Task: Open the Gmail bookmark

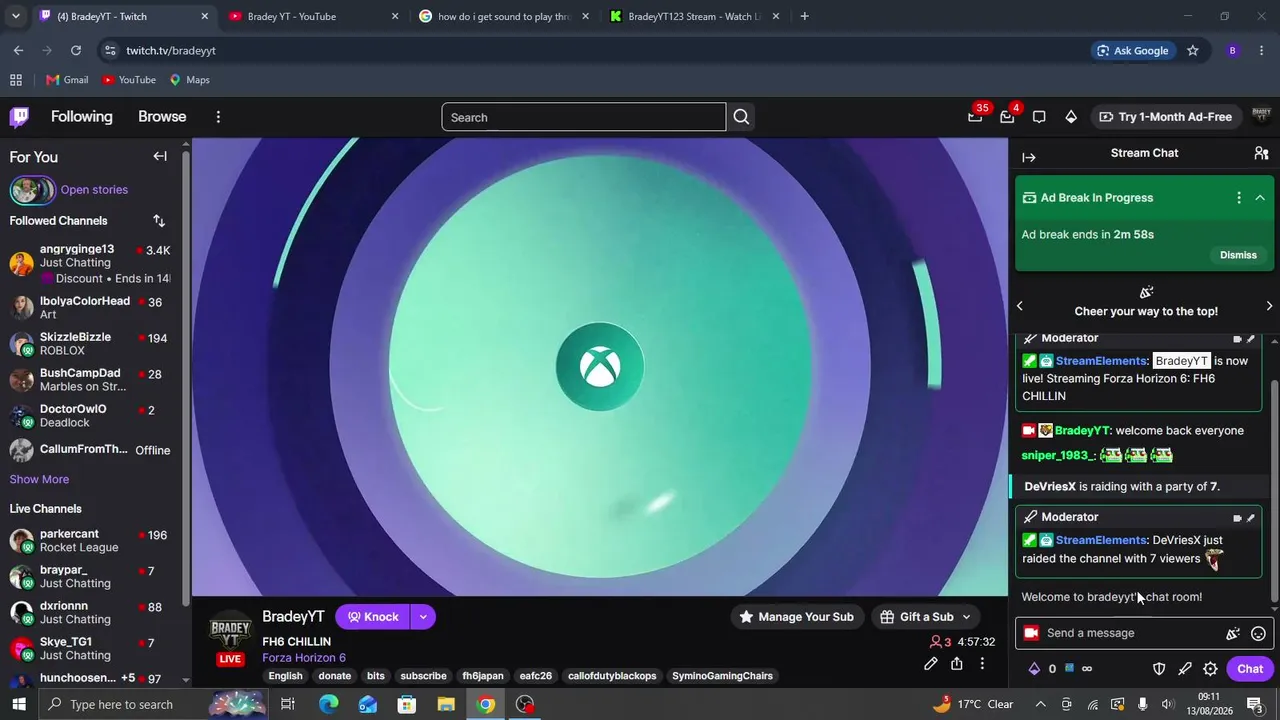Action: pyautogui.click(x=67, y=80)
